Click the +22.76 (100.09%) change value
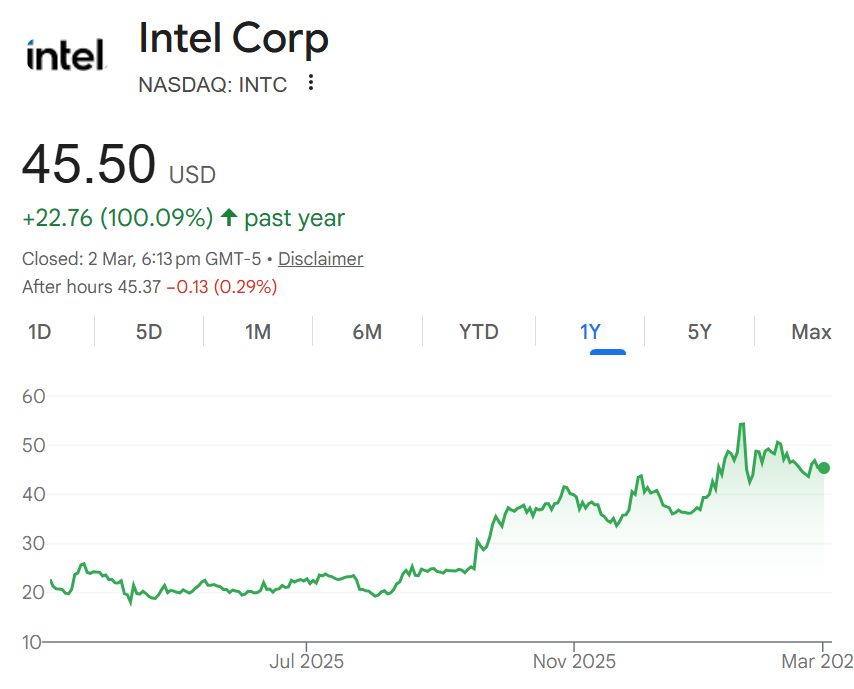 (117, 218)
